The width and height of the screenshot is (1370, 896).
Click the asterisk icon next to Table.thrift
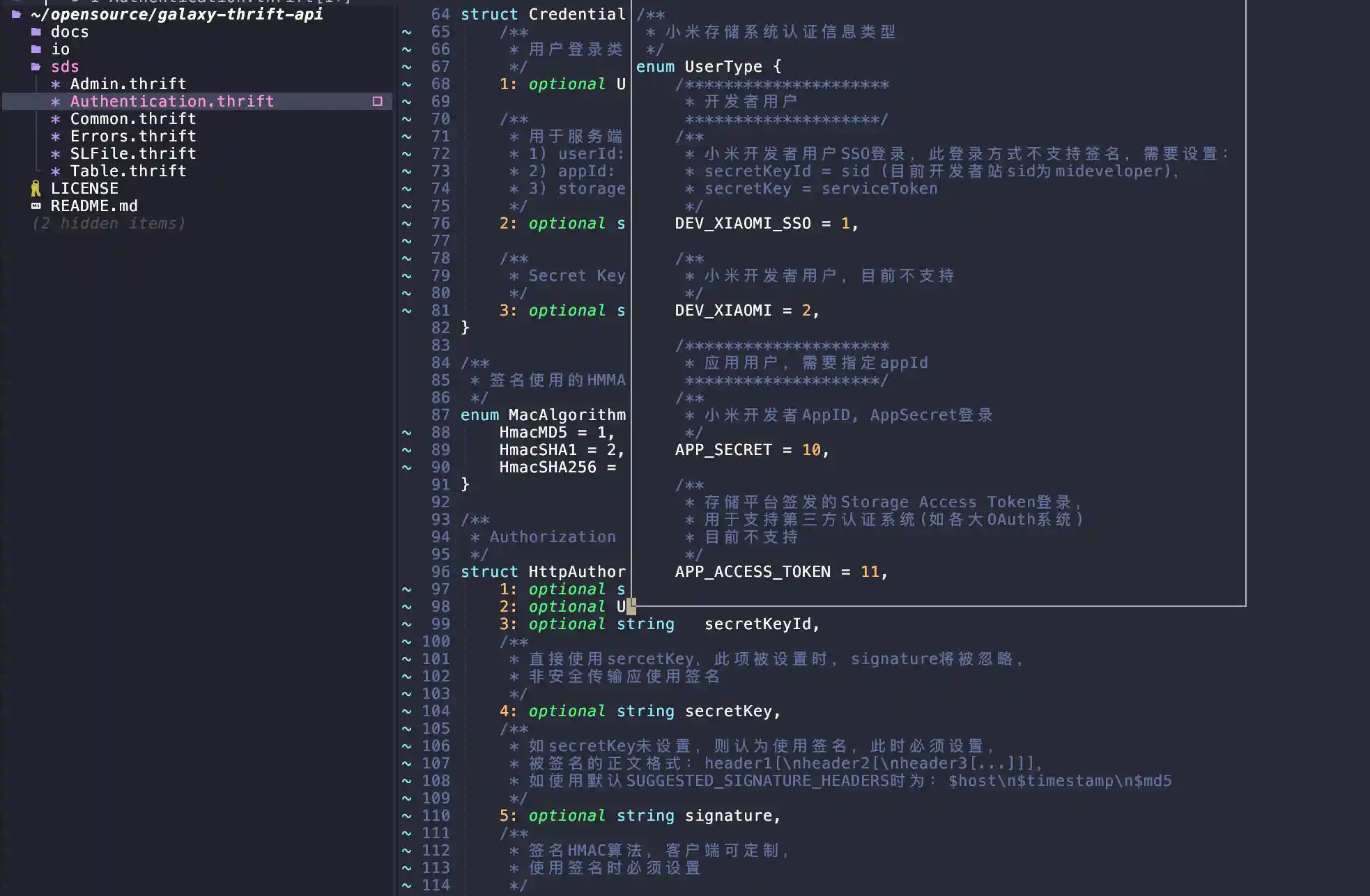56,171
